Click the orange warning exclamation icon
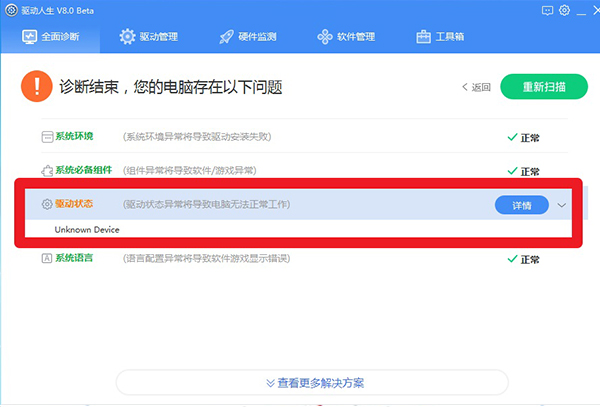This screenshot has width=600, height=407. (37, 86)
